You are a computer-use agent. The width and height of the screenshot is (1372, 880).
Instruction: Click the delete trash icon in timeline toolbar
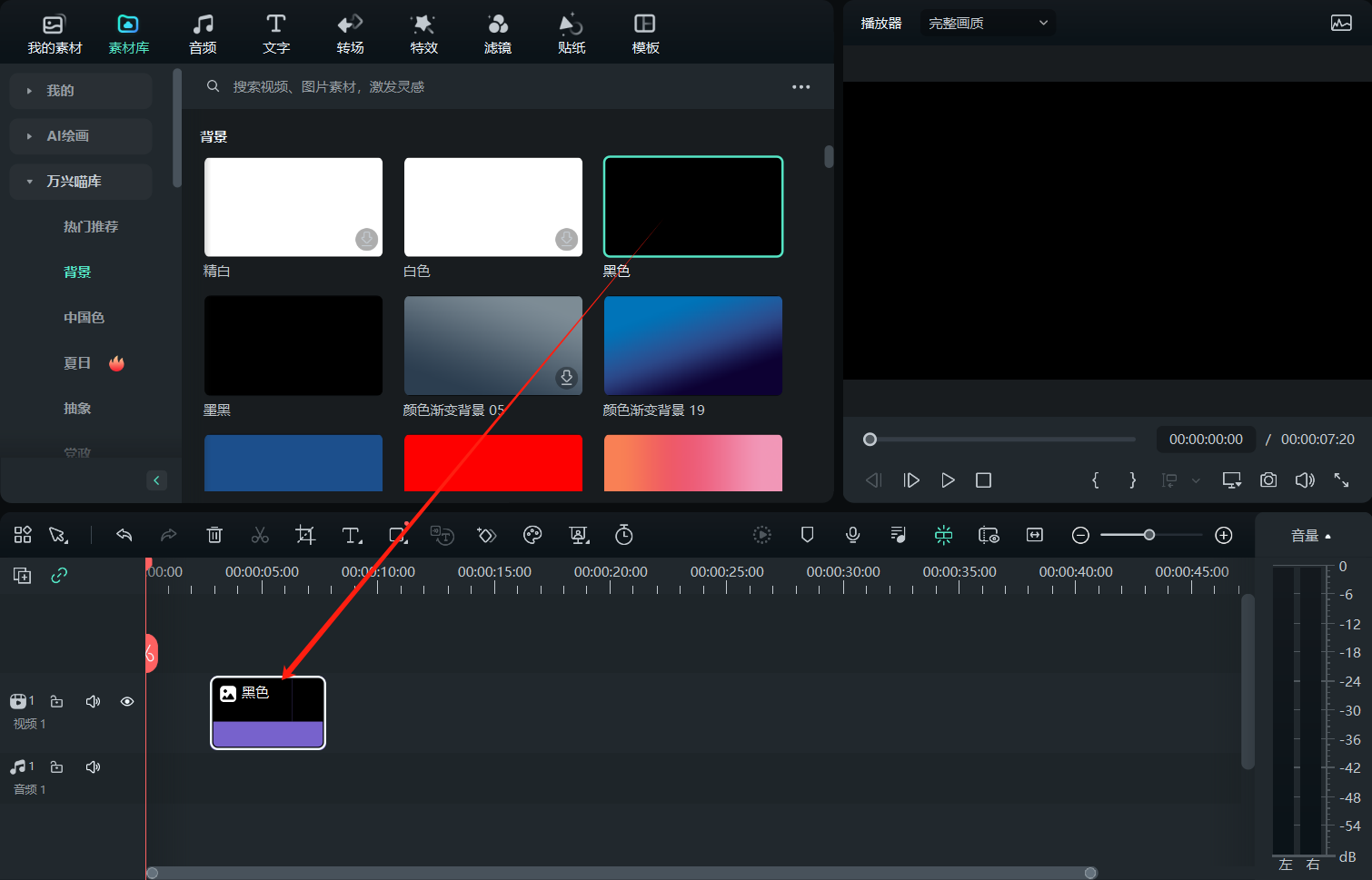point(214,535)
